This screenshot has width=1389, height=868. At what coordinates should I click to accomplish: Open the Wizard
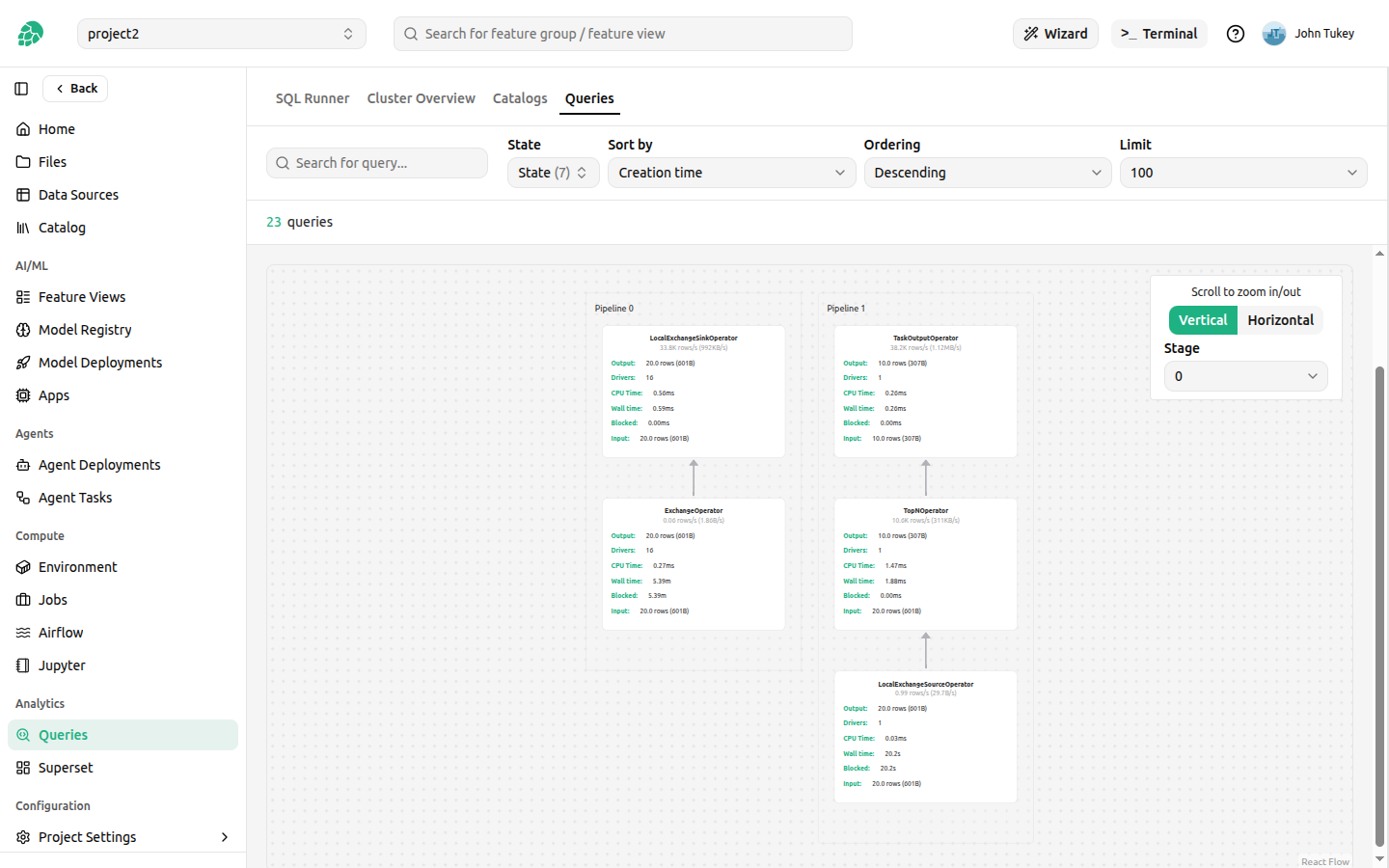coord(1055,34)
